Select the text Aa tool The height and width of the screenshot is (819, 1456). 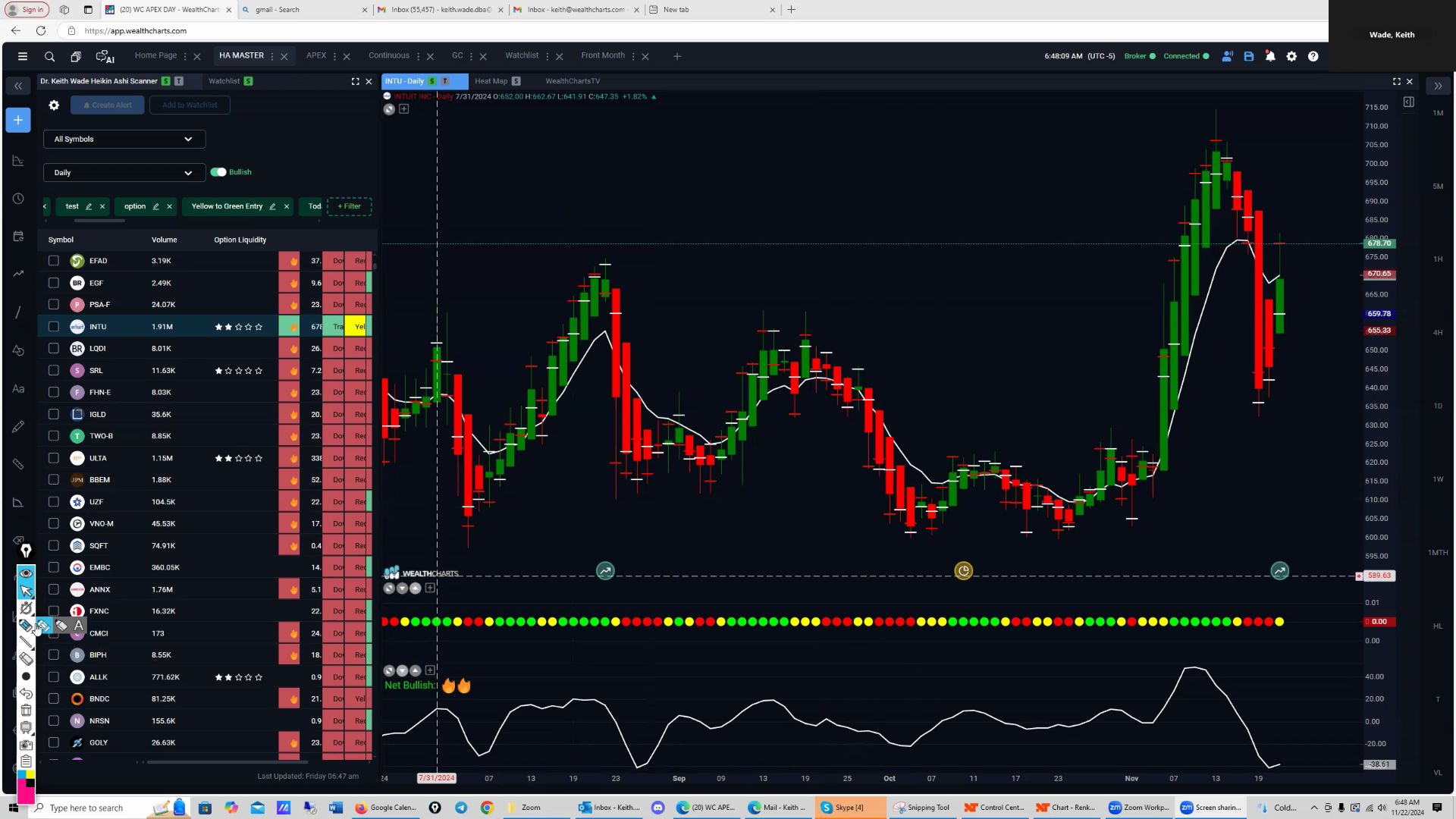click(18, 389)
